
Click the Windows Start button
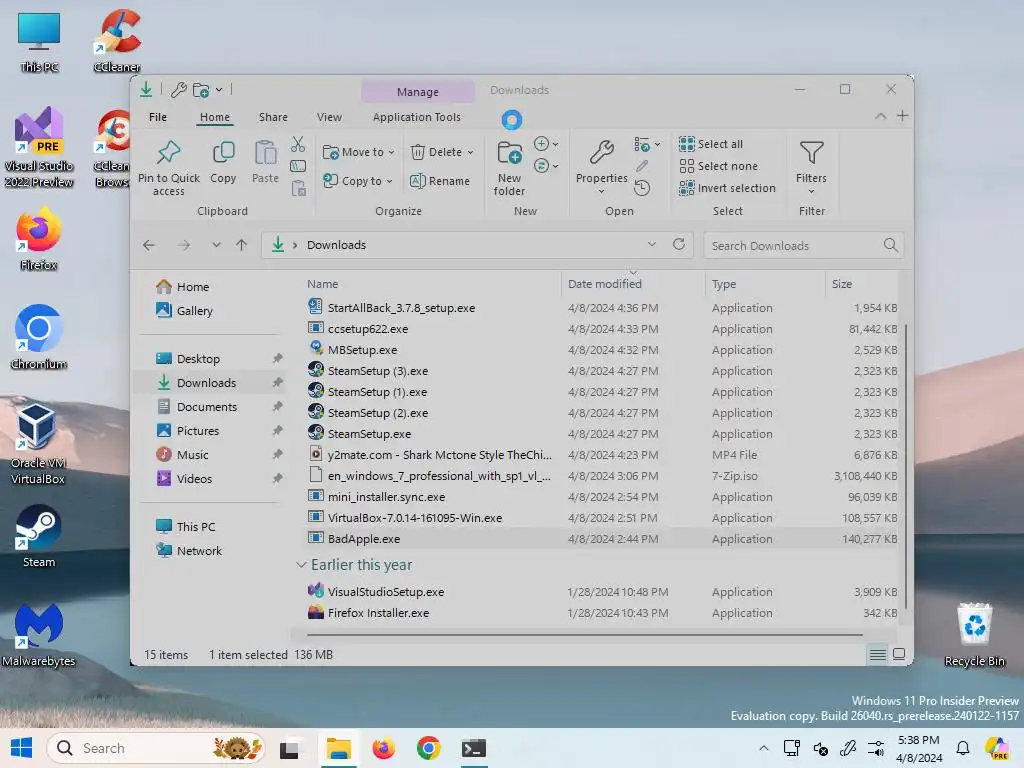coord(22,748)
